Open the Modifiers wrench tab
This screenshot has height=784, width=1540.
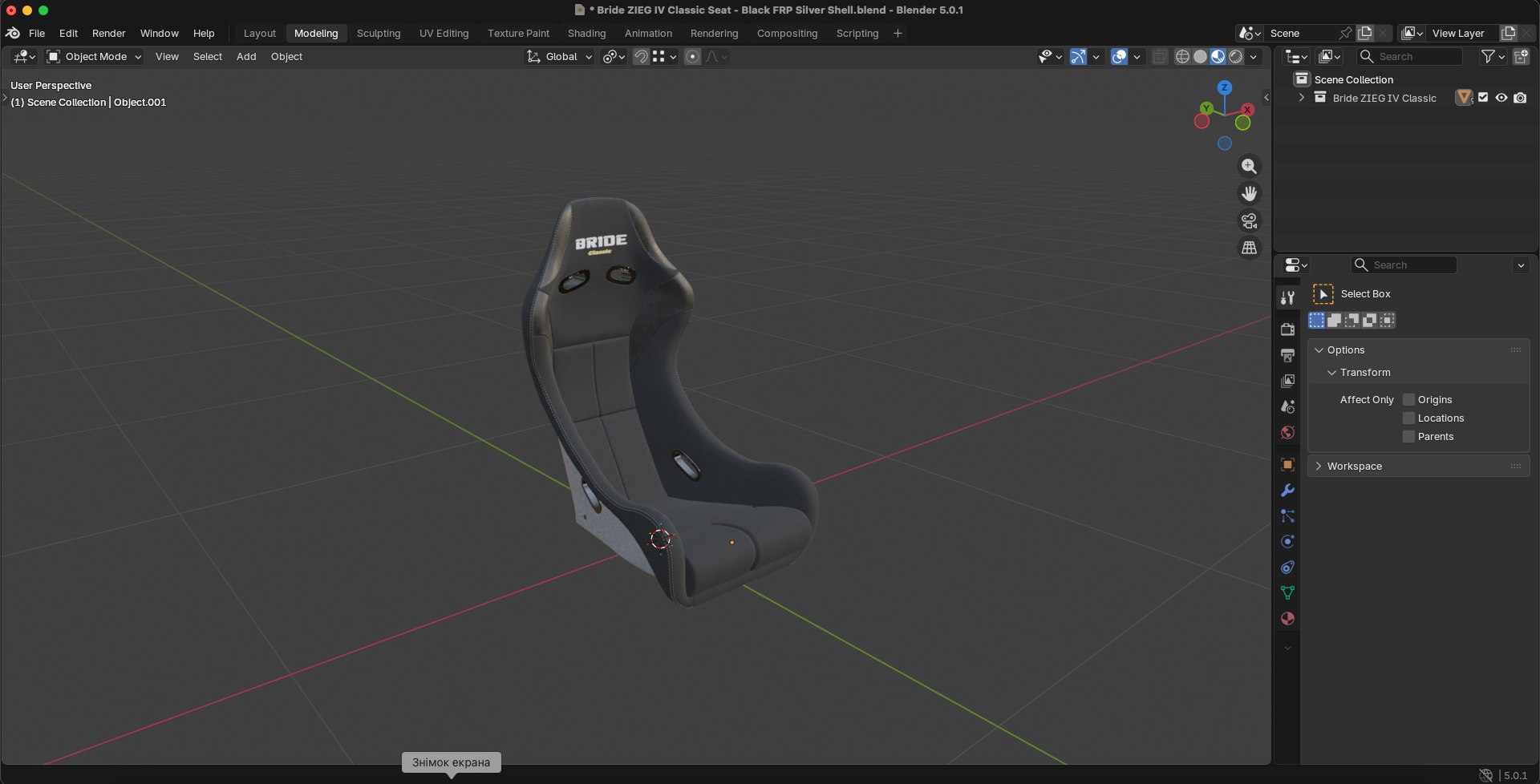[x=1287, y=490]
